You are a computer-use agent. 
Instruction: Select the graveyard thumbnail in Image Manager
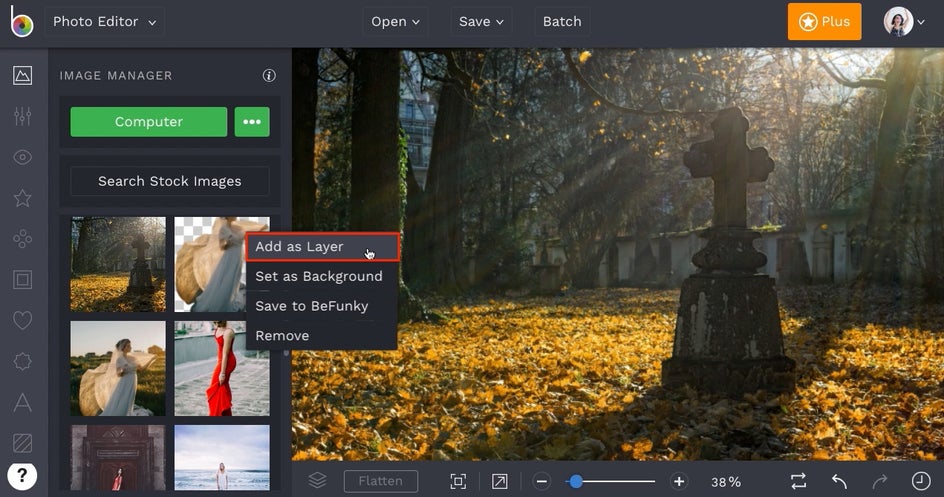[x=118, y=264]
